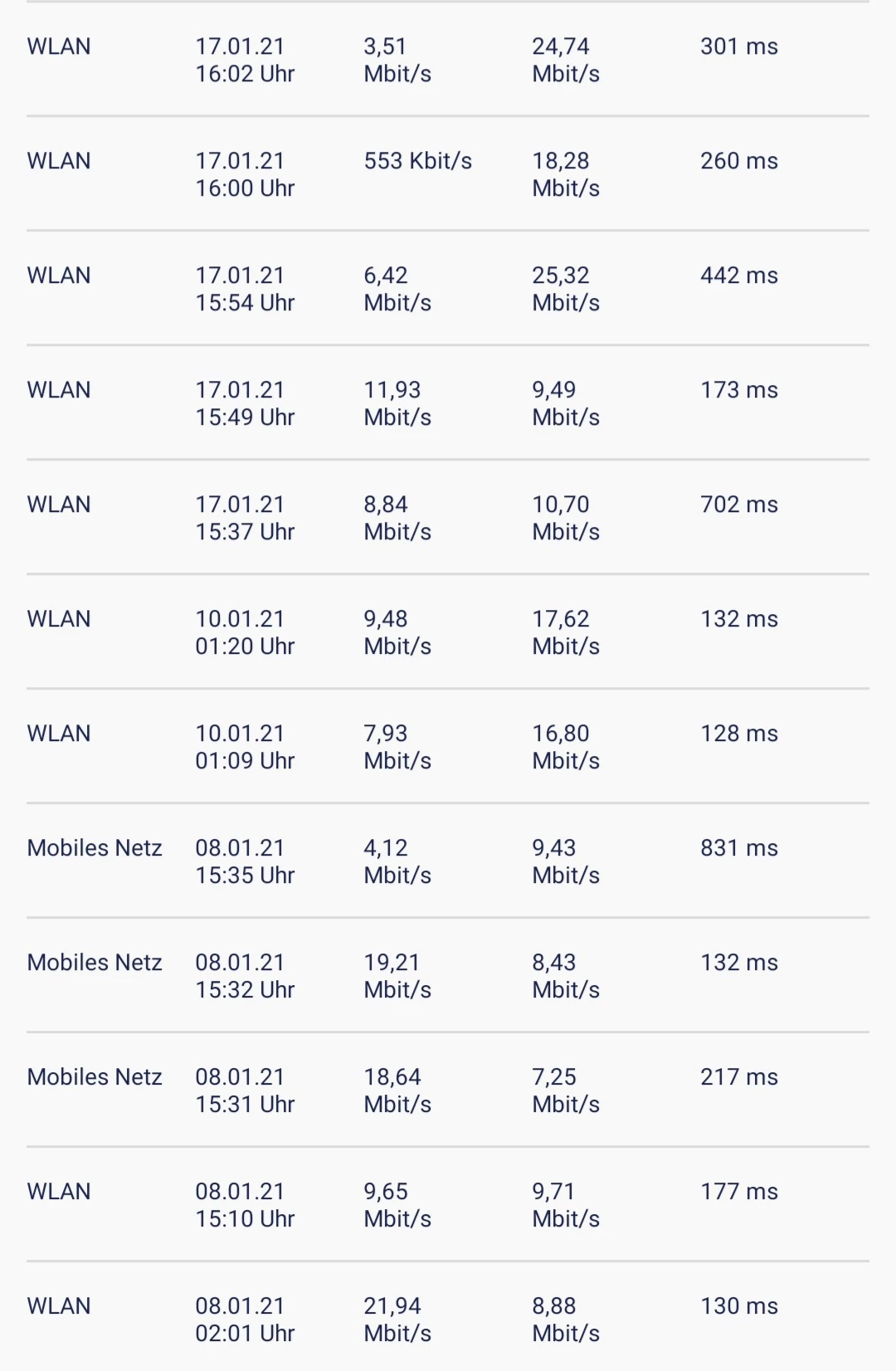
Task: Tap the 442 ms ping value
Action: pyautogui.click(x=738, y=276)
